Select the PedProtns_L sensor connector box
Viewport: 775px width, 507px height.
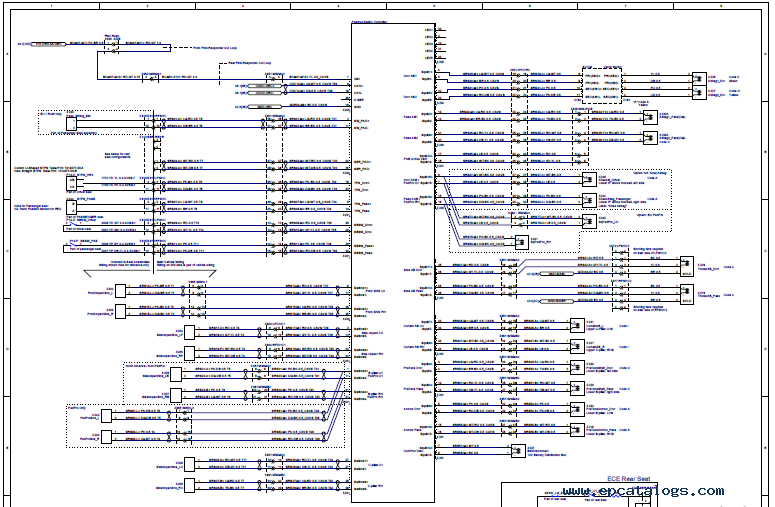[106, 416]
